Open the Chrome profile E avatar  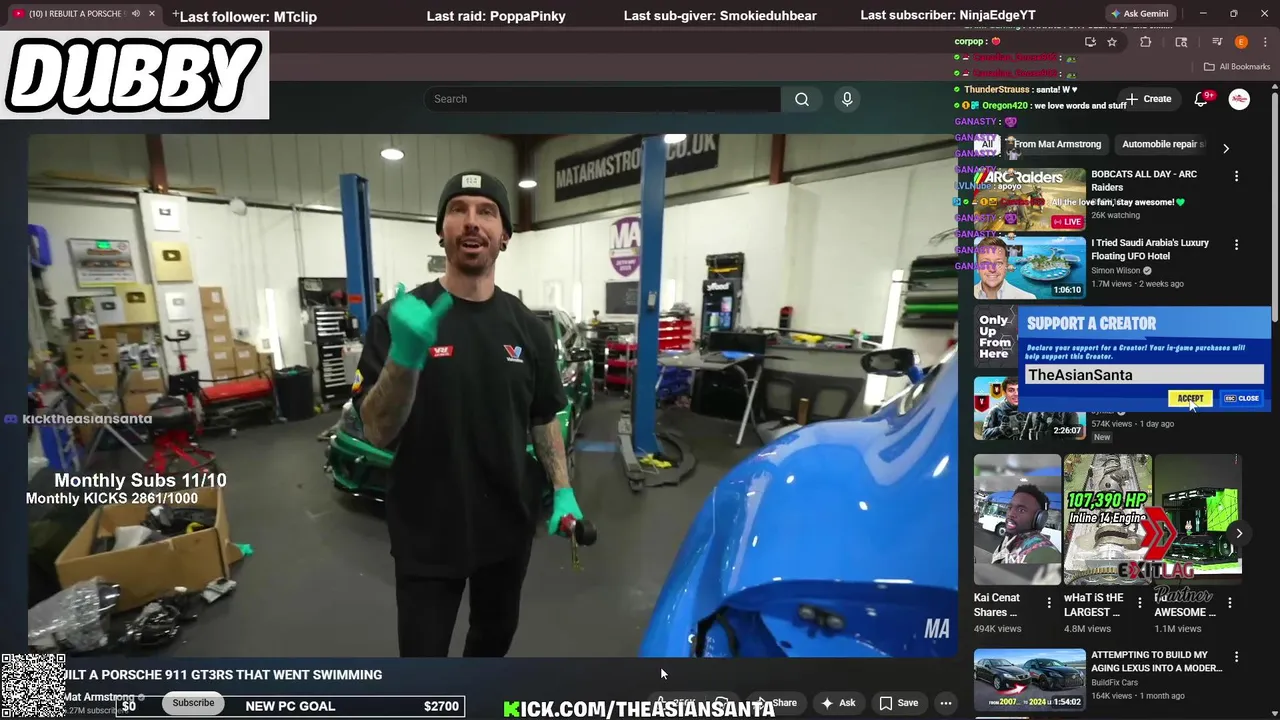[1241, 42]
